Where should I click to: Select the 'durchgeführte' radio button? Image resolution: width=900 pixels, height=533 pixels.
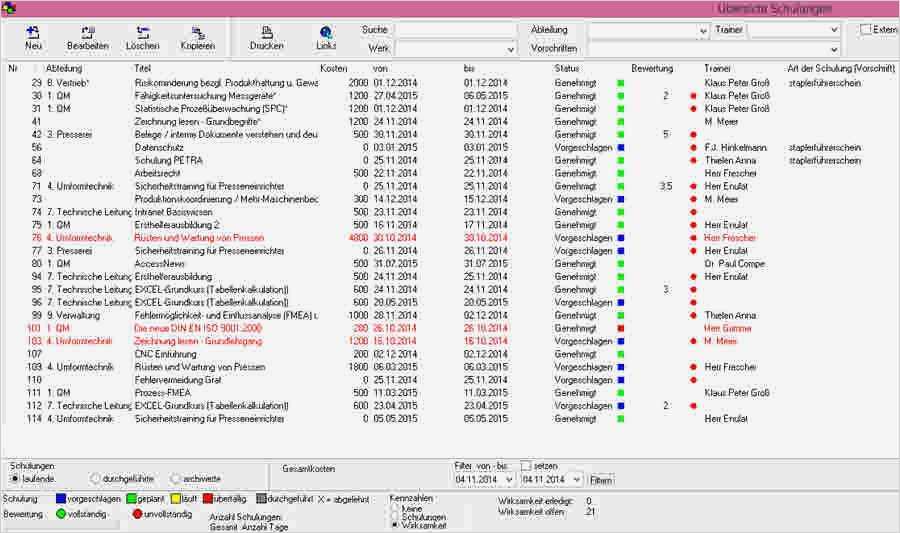(95, 478)
